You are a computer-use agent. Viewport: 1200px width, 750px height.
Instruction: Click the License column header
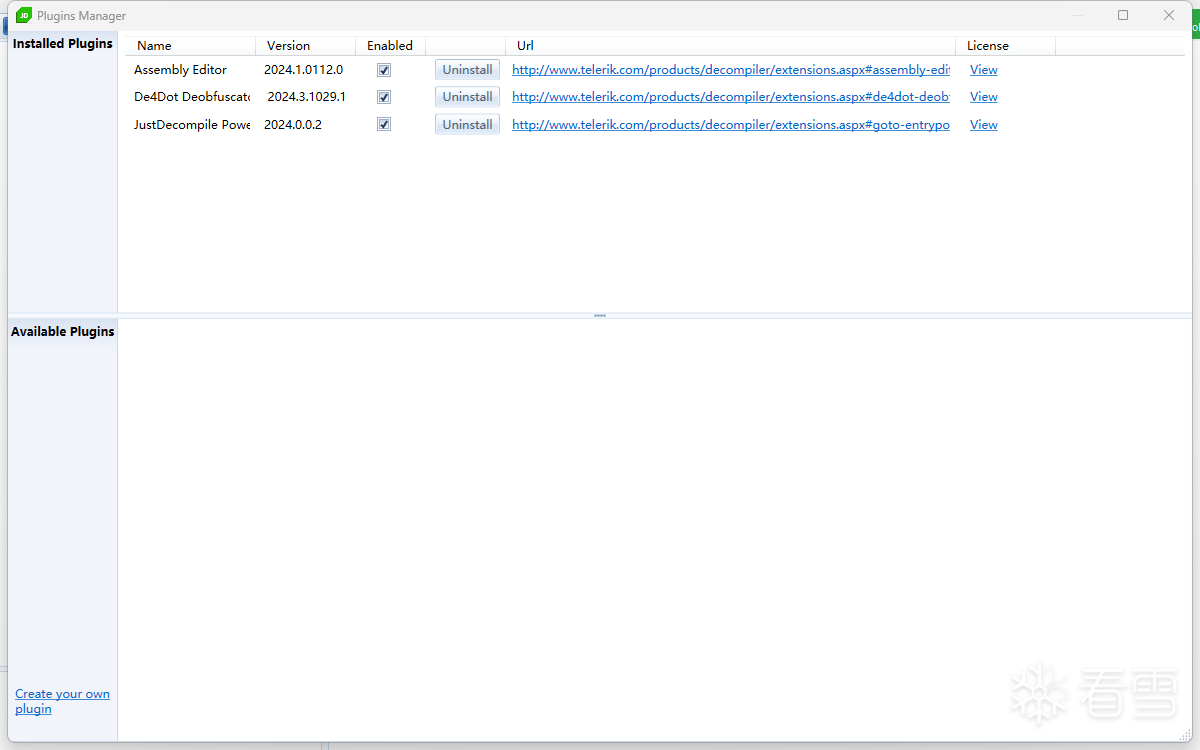click(x=1005, y=46)
